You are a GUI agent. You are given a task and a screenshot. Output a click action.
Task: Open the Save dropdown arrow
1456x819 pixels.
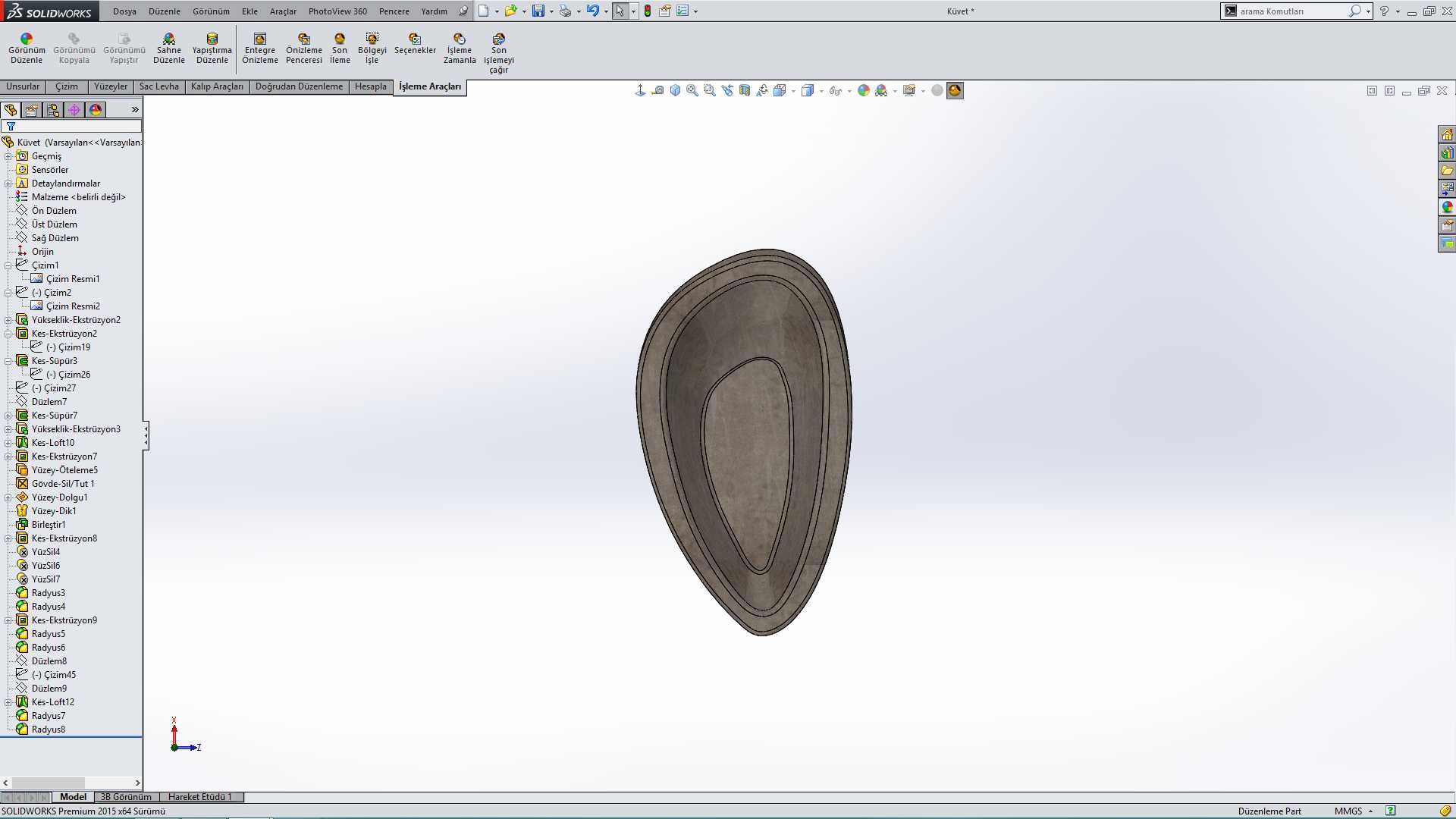pyautogui.click(x=551, y=11)
